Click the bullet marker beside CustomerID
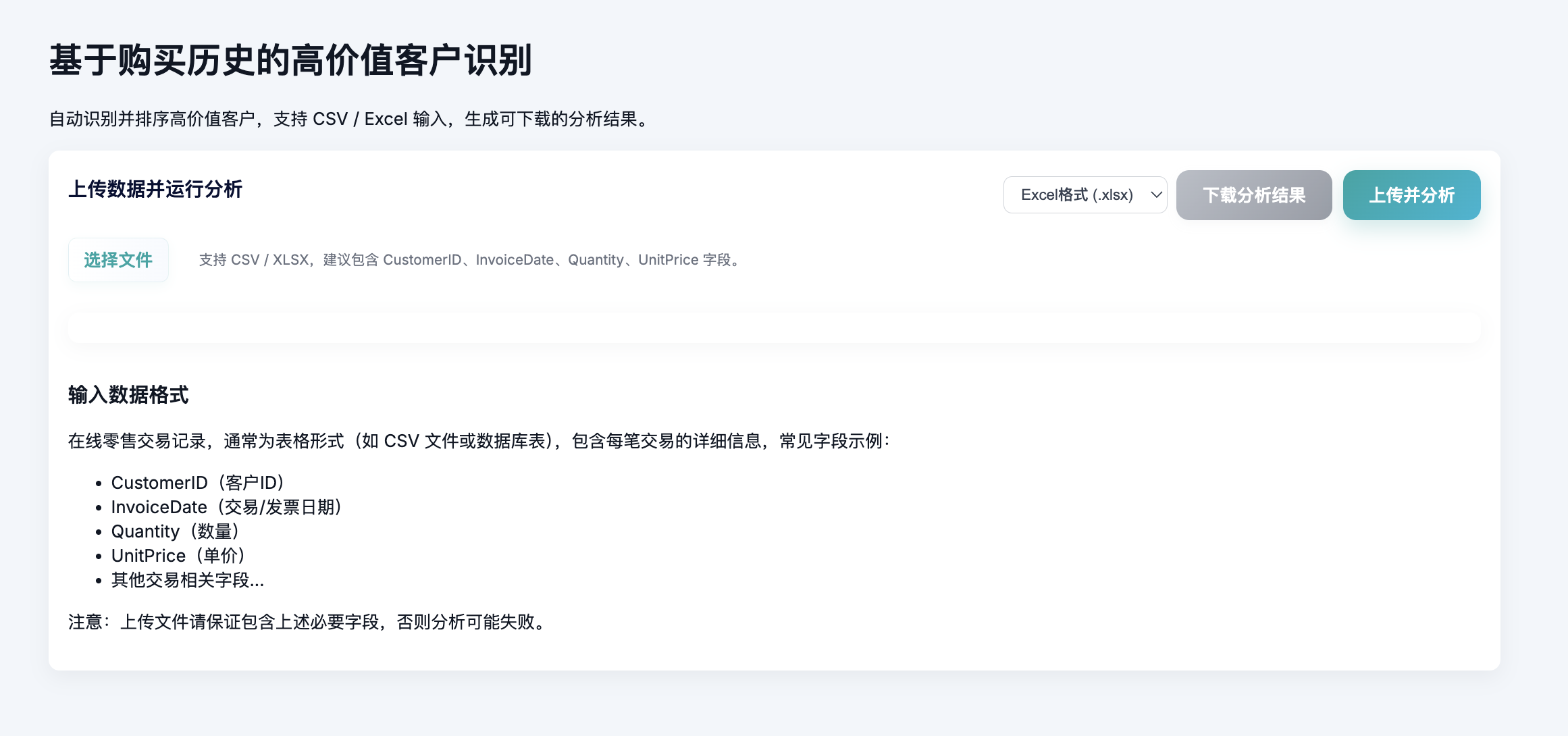 pos(99,483)
